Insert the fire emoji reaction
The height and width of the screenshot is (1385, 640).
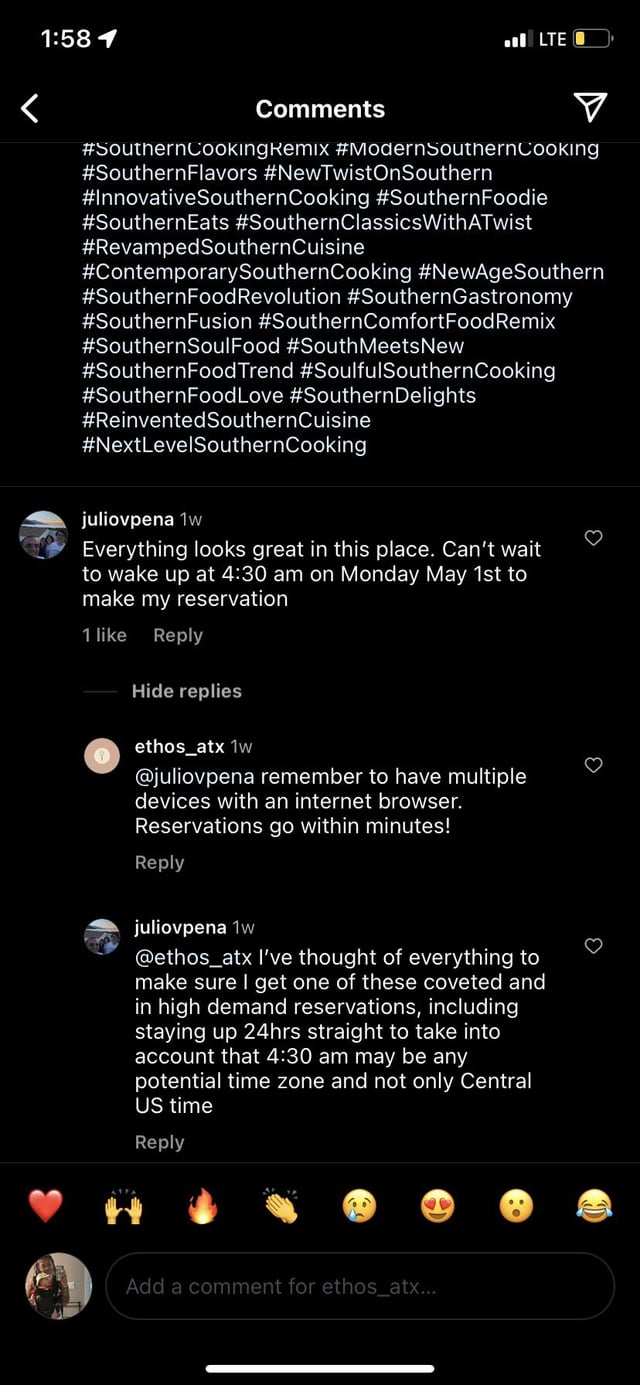click(x=202, y=1206)
